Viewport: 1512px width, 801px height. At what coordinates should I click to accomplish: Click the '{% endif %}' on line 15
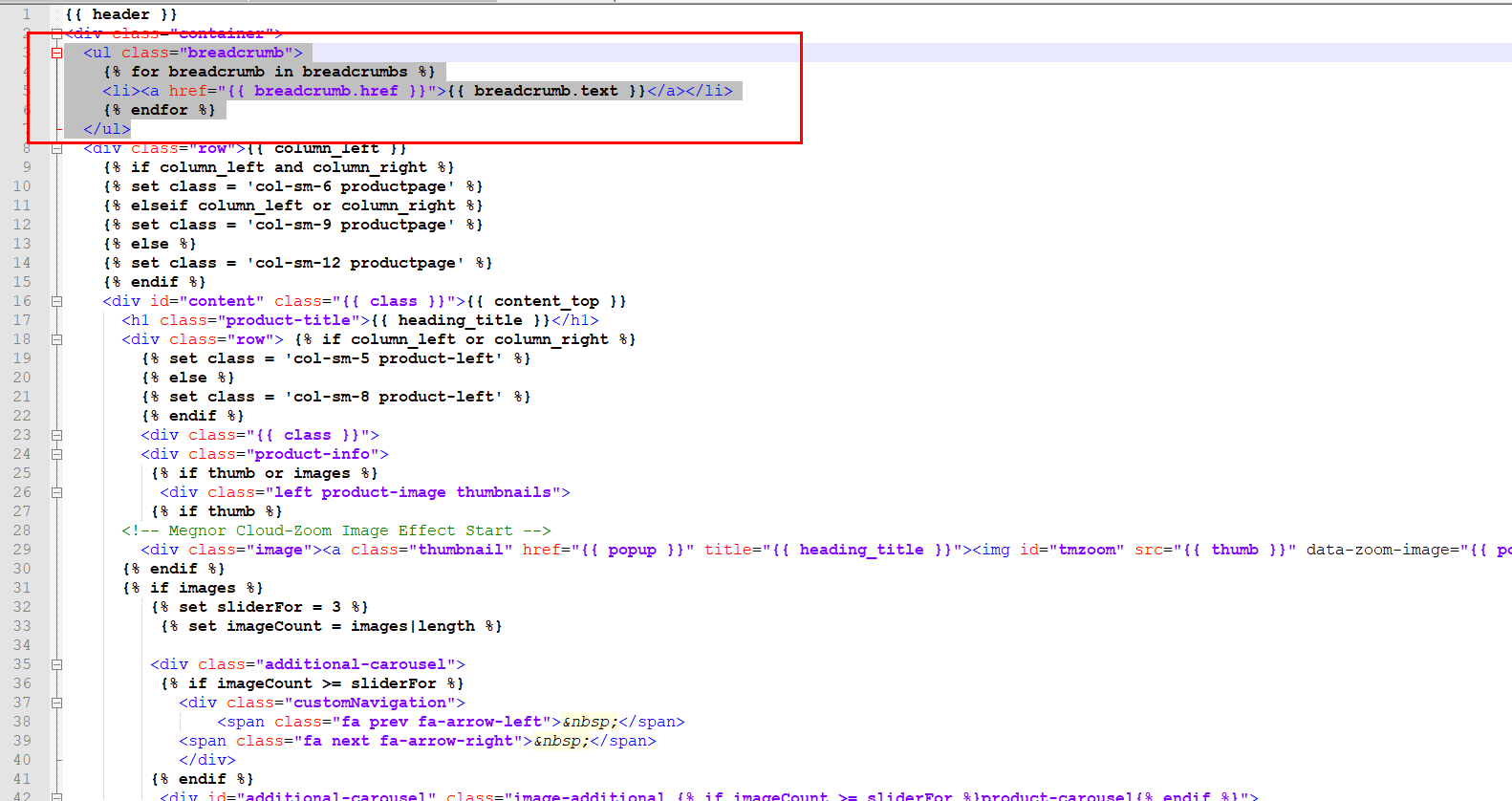click(x=155, y=282)
